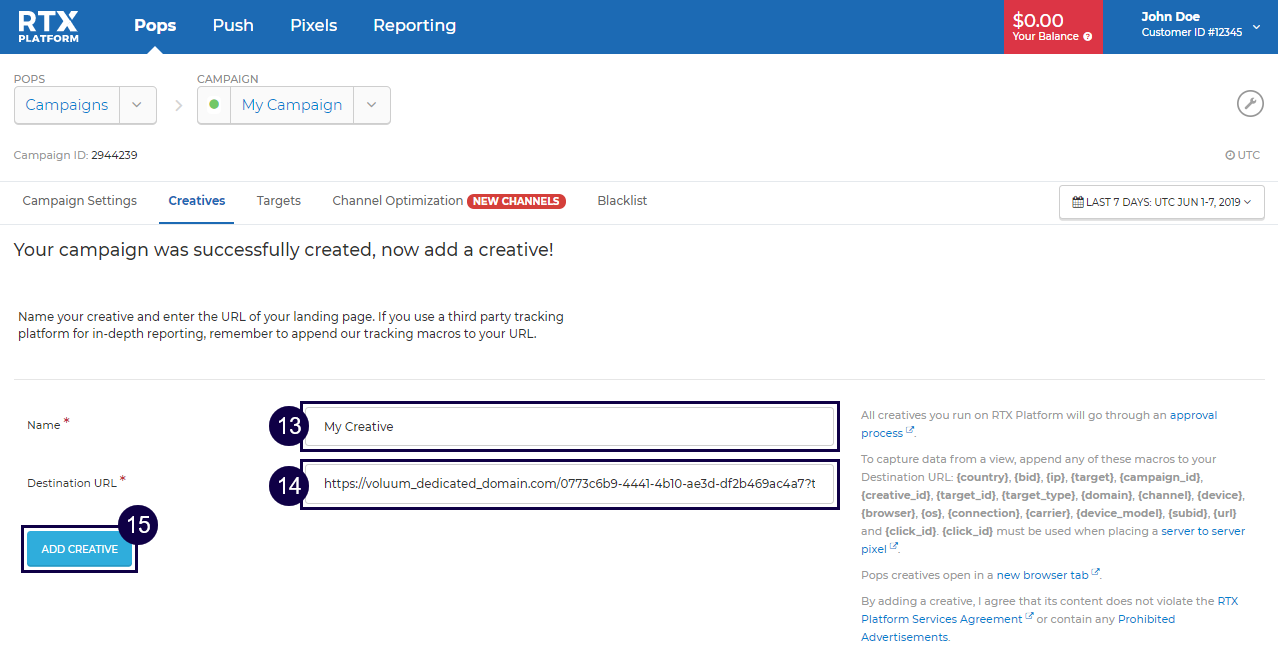Expand the Campaigns dropdown arrow
This screenshot has width=1278, height=657.
click(x=138, y=105)
